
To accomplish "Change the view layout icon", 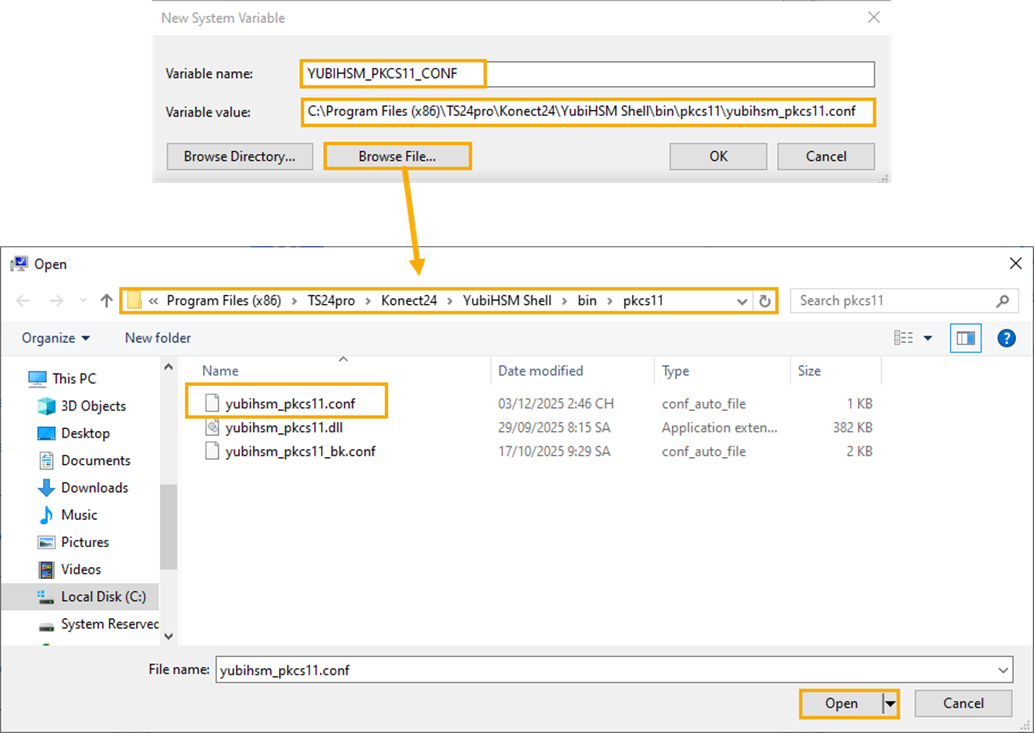I will coord(903,338).
